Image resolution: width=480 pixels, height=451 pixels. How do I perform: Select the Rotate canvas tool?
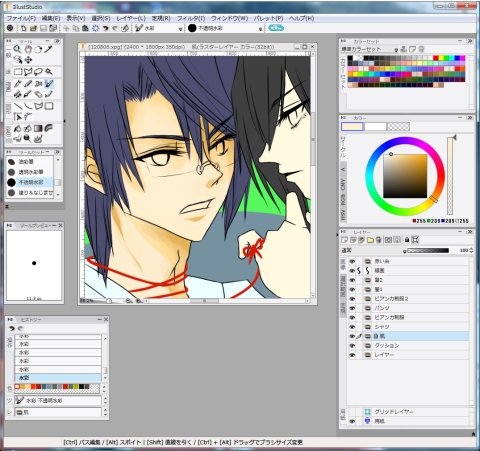[38, 50]
